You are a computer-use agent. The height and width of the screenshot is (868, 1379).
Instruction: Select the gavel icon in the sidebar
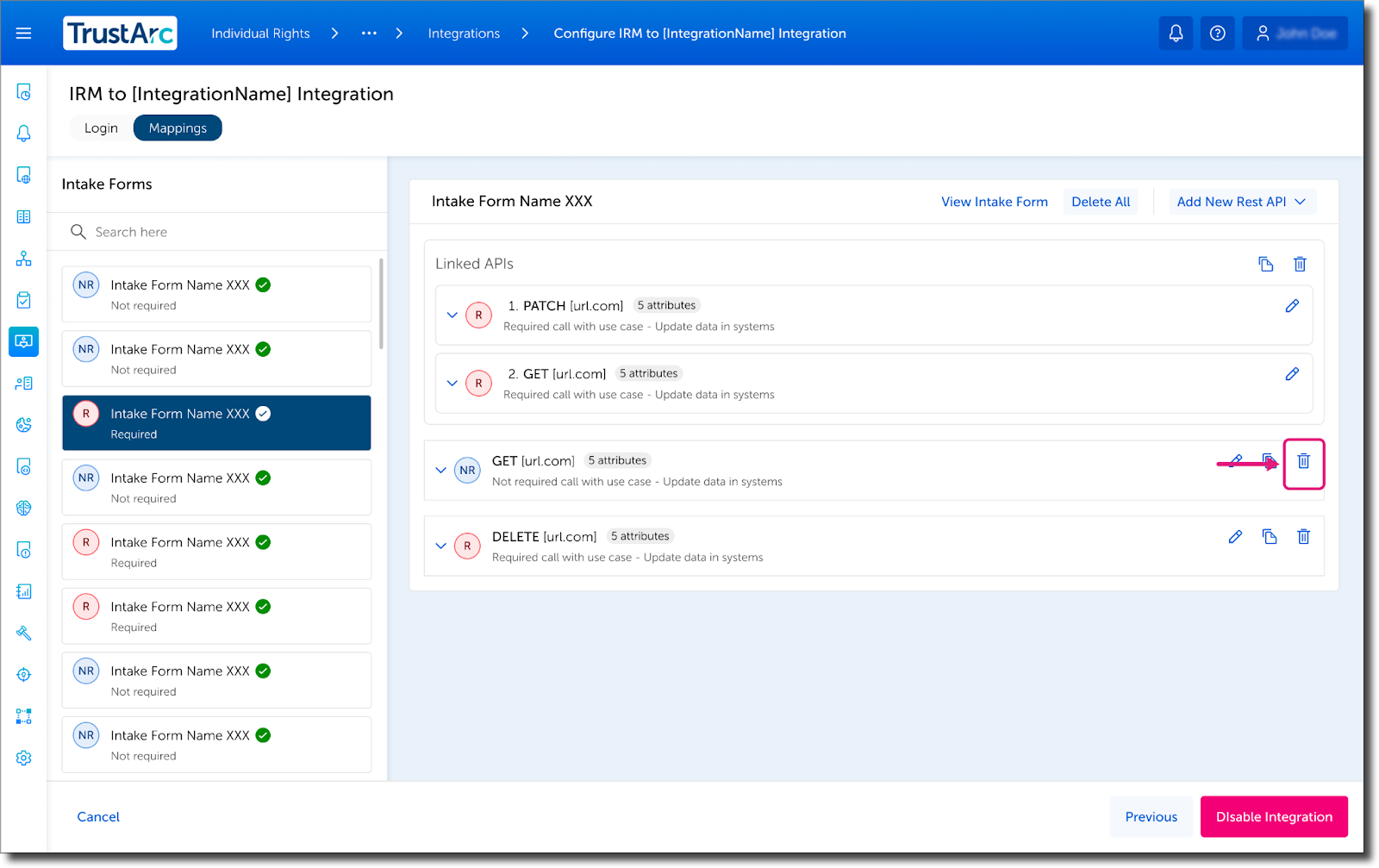pos(23,634)
